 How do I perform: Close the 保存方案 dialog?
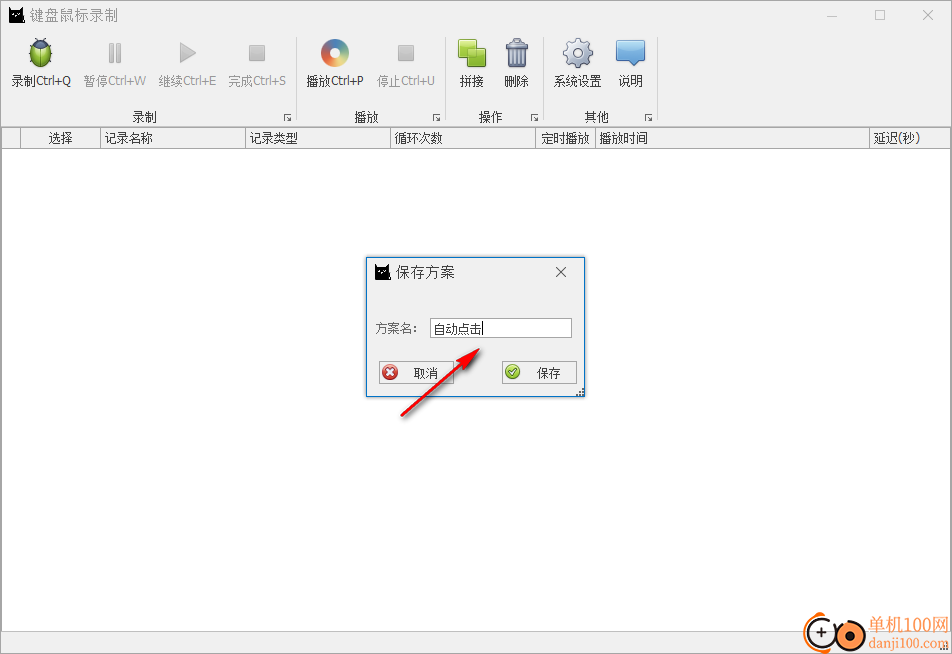pyautogui.click(x=561, y=273)
